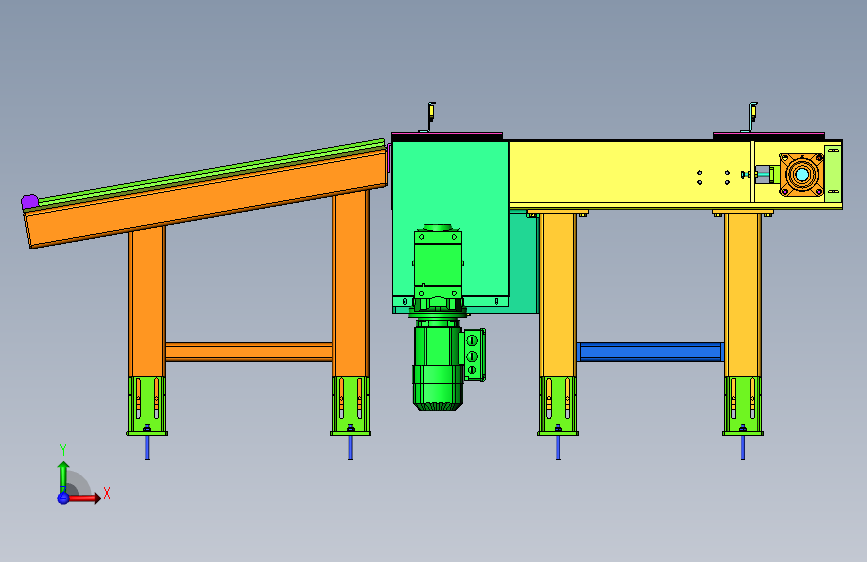Viewport: 867px width, 562px height.
Task: Select the green foot under the yellow leg nearest the motor
Action: [558, 406]
